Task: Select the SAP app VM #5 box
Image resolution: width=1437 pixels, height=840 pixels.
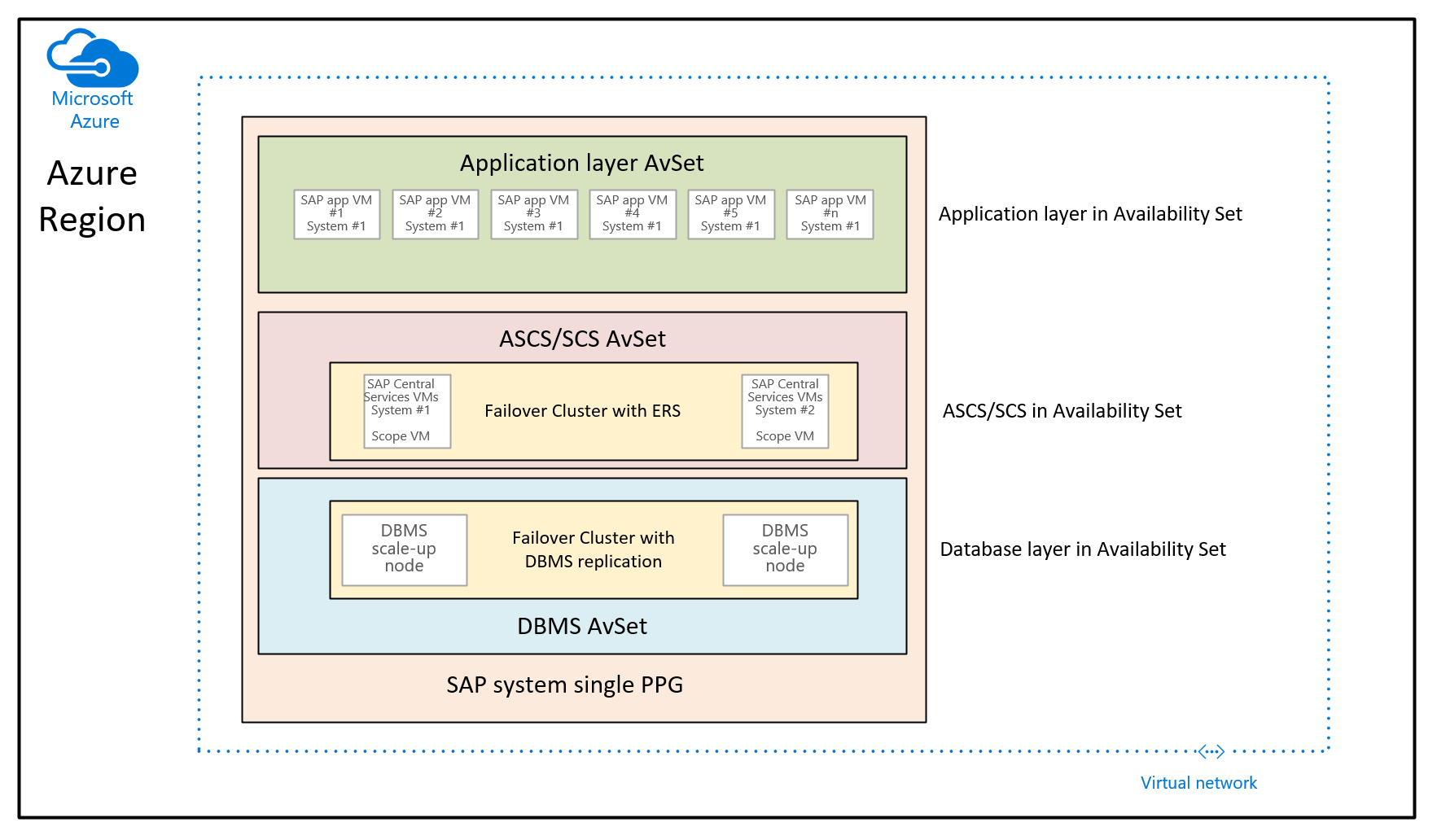Action: [x=731, y=214]
